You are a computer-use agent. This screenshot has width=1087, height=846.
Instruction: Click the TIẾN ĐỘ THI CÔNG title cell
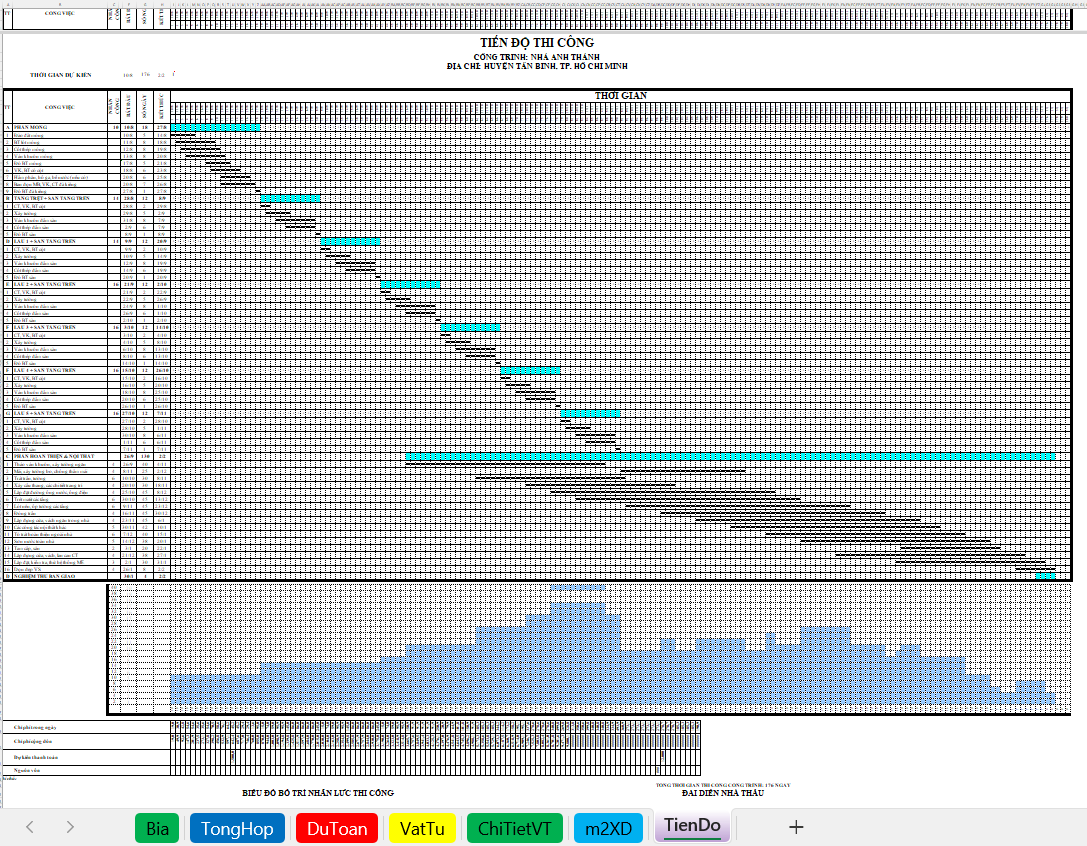pyautogui.click(x=537, y=42)
